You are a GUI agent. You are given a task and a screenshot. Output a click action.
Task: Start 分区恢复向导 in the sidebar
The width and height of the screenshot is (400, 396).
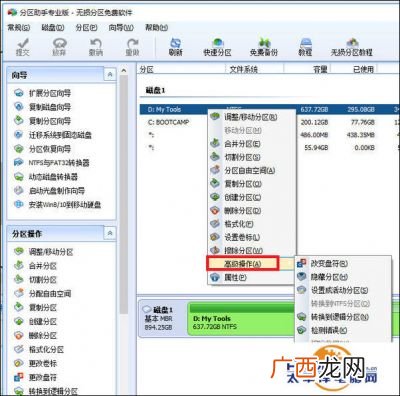pyautogui.click(x=42, y=149)
